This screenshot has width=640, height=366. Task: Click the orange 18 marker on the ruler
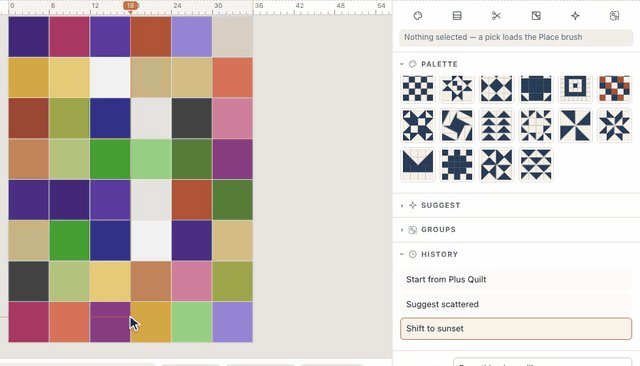pyautogui.click(x=130, y=6)
